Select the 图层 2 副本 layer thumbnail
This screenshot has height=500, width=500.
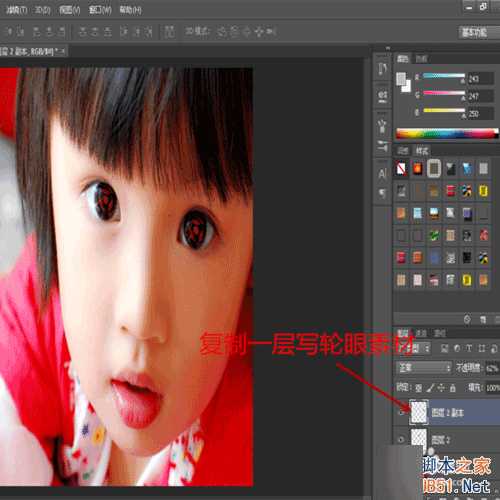pos(419,412)
